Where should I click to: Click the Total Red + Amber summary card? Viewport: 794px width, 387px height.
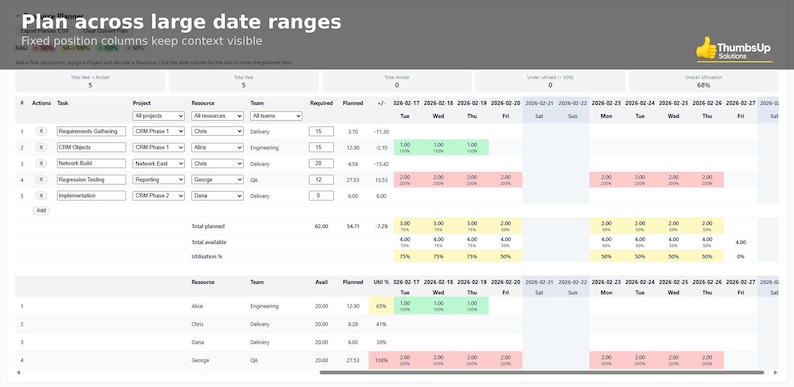pyautogui.click(x=90, y=82)
